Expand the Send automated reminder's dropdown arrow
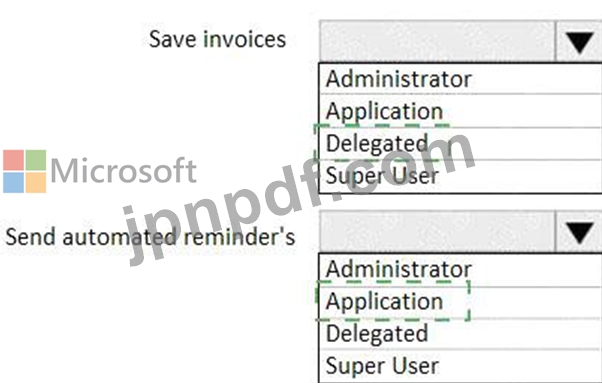The height and width of the screenshot is (383, 602). click(x=579, y=231)
